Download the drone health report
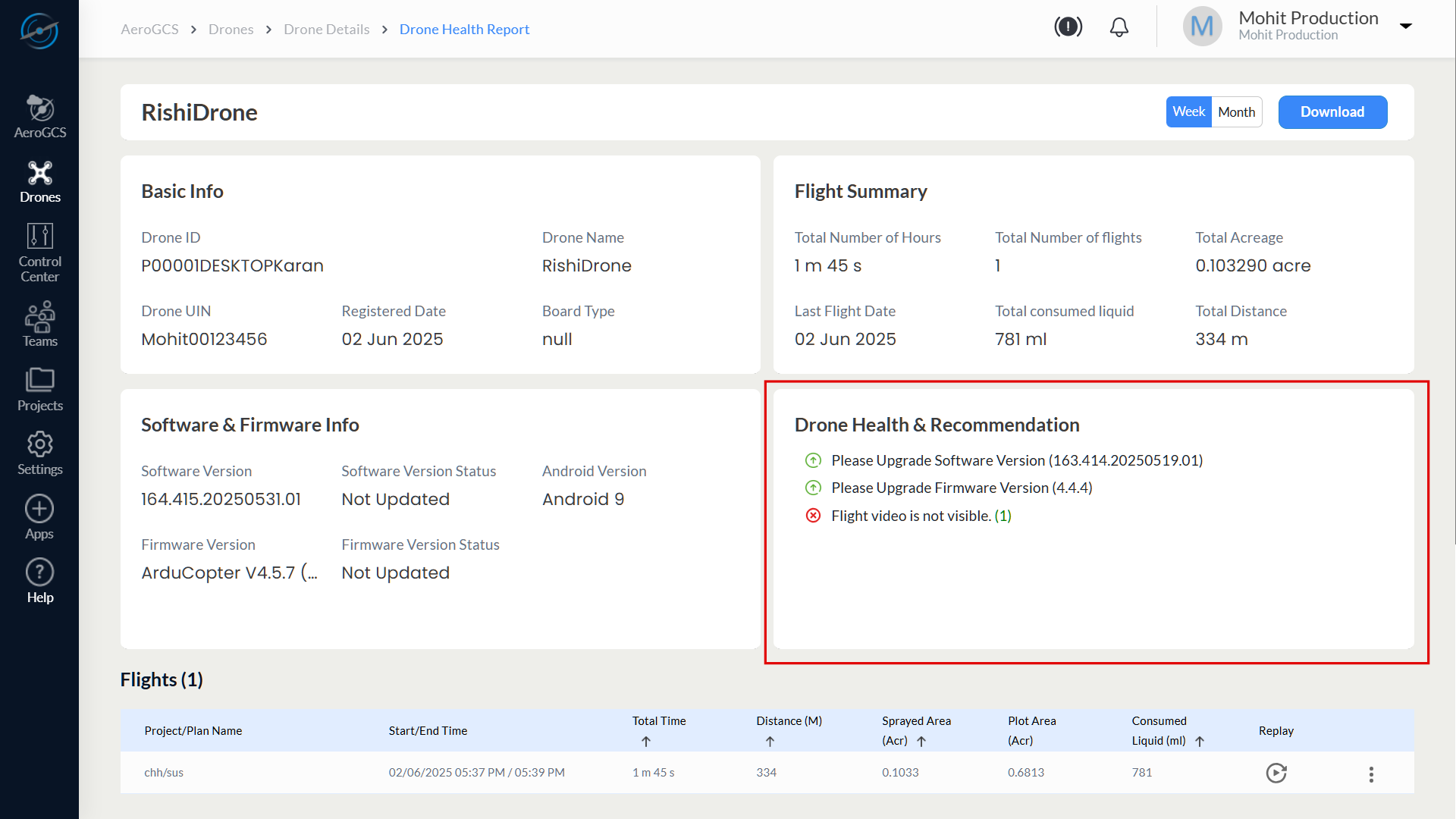The width and height of the screenshot is (1456, 819). coord(1332,111)
